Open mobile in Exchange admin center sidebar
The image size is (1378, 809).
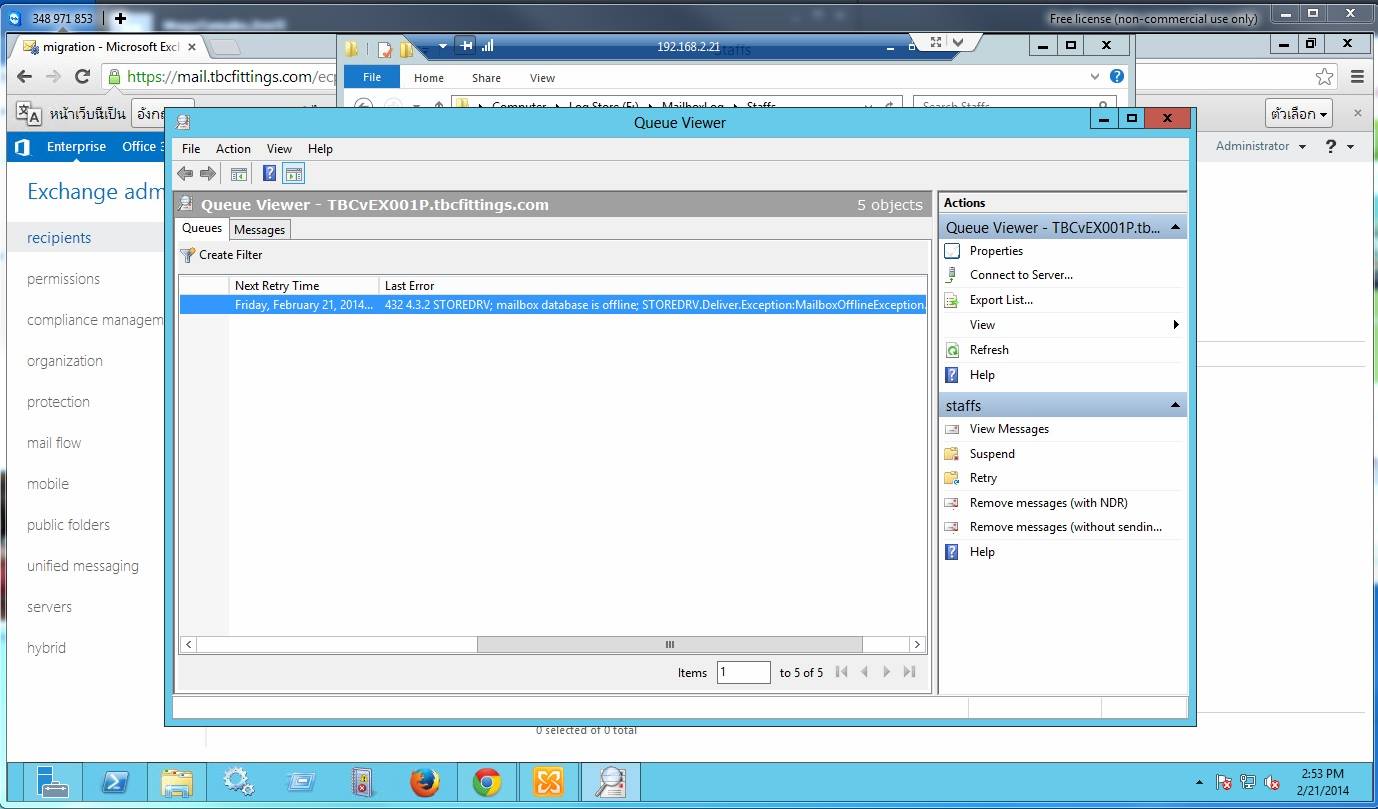(48, 484)
